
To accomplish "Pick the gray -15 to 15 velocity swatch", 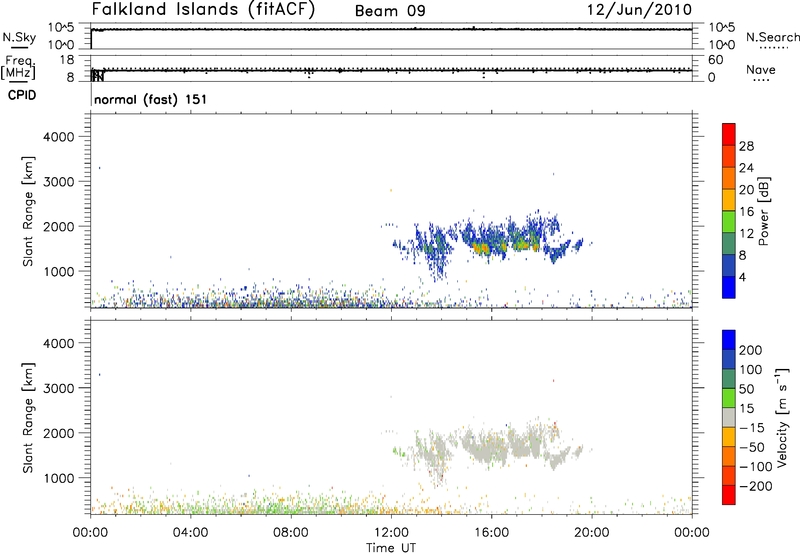I will (729, 417).
